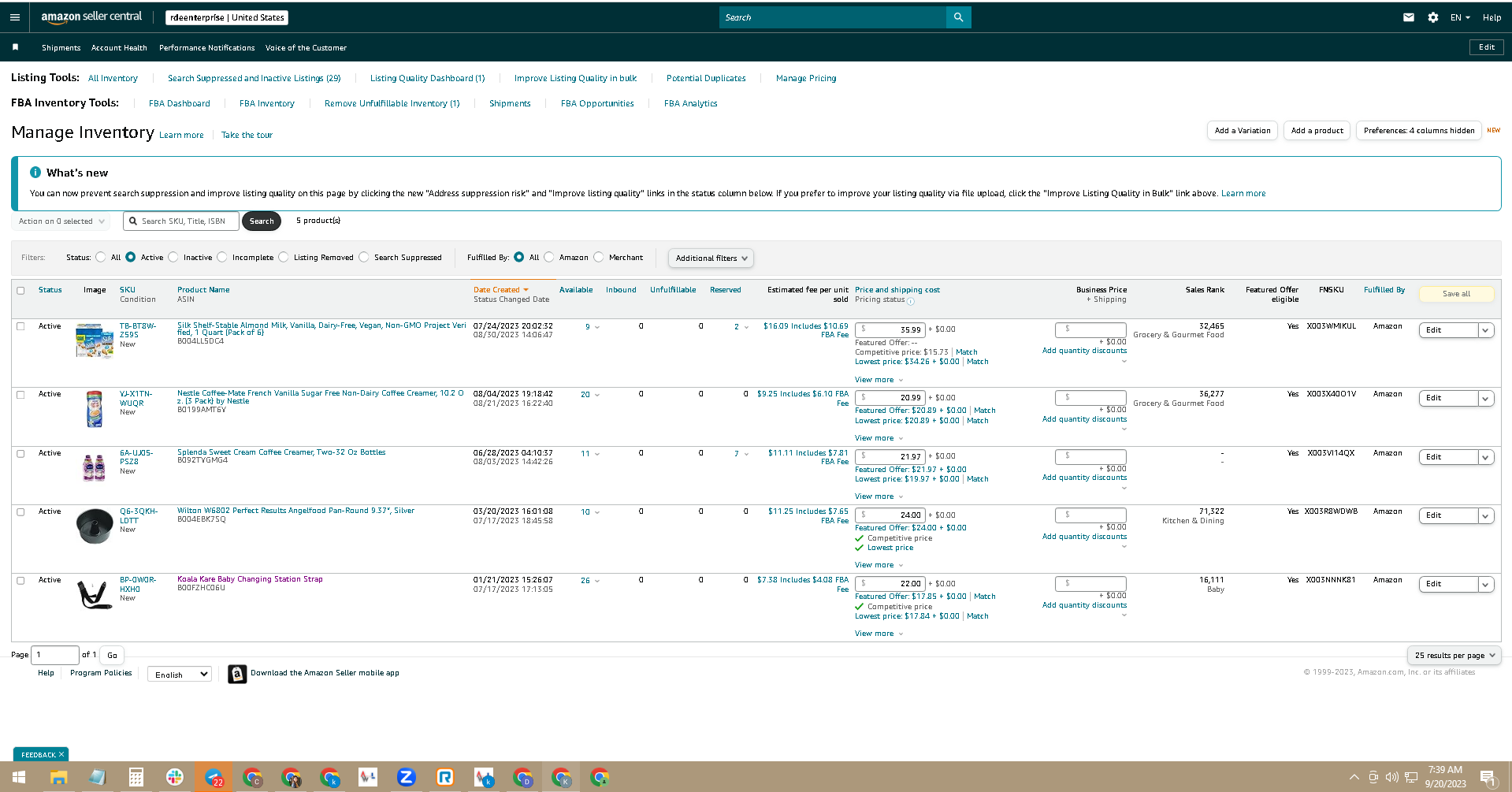Go to Manage Pricing listing tool
The height and width of the screenshot is (792, 1512).
click(806, 78)
